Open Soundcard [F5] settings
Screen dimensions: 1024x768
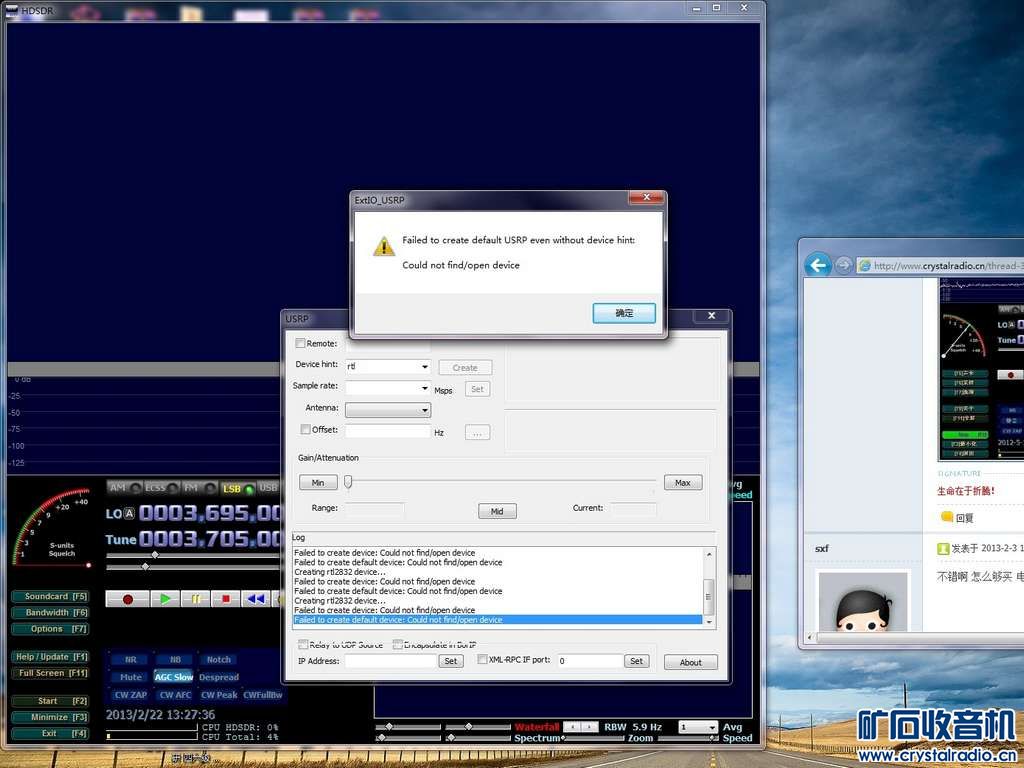(x=51, y=596)
